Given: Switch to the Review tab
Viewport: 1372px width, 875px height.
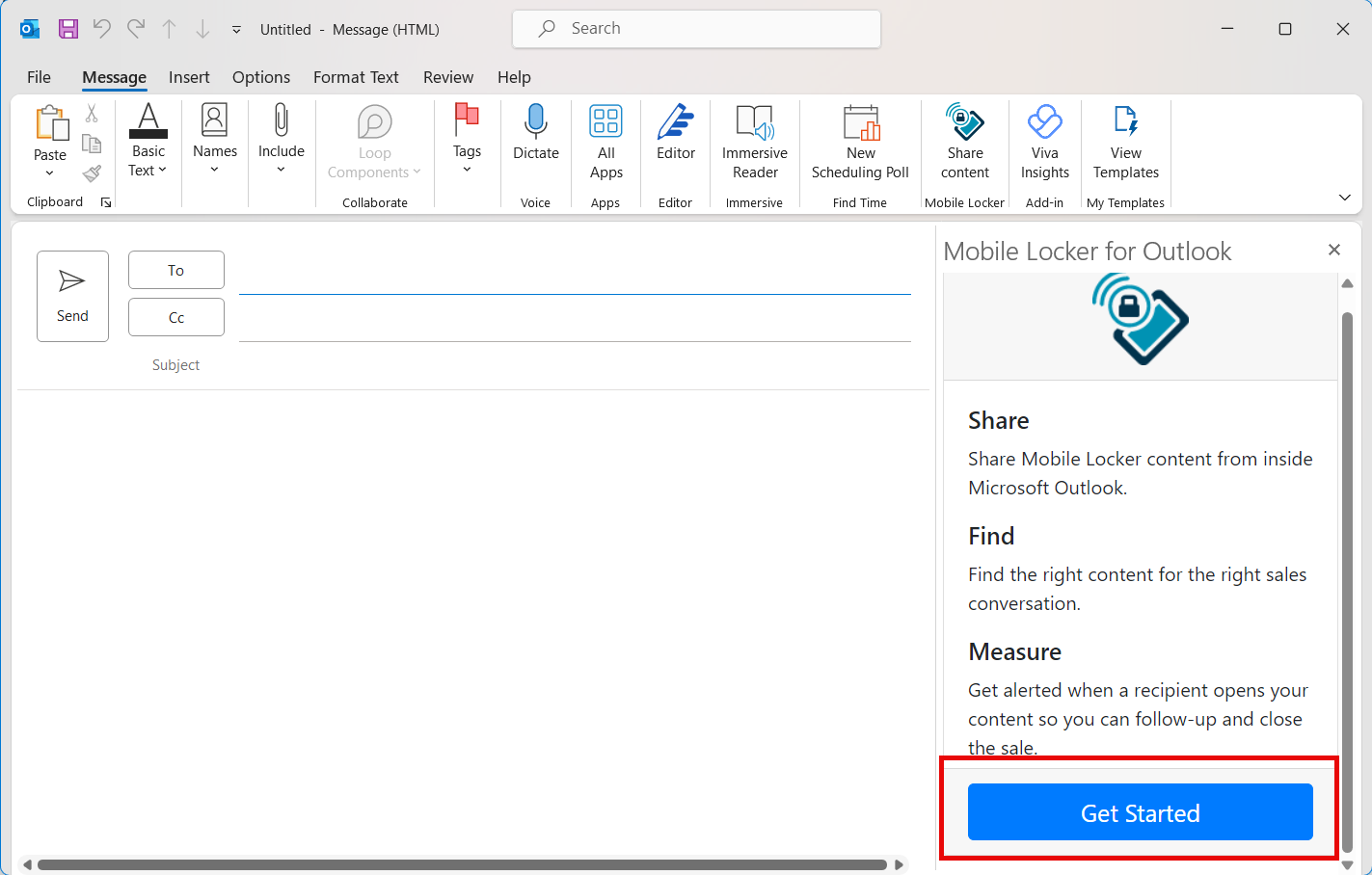Looking at the screenshot, I should coord(448,77).
